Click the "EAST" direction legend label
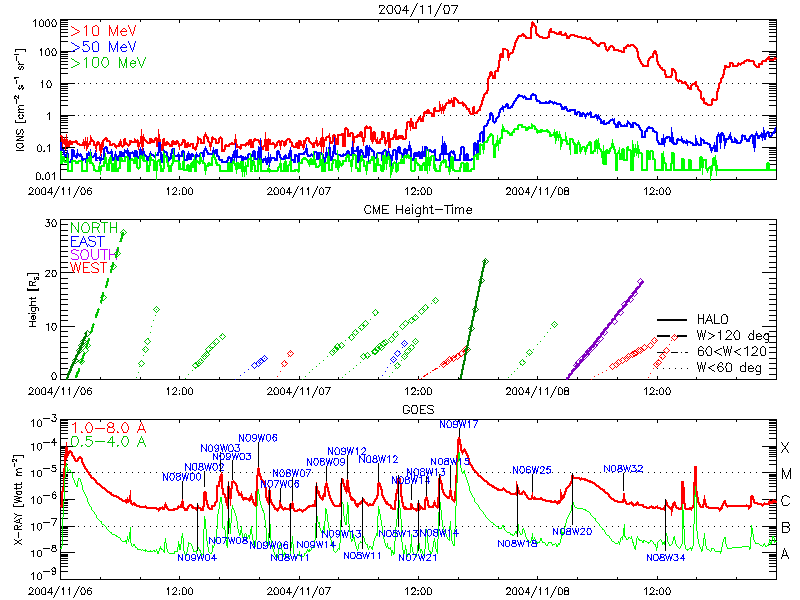The height and width of the screenshot is (600, 800). [87, 241]
